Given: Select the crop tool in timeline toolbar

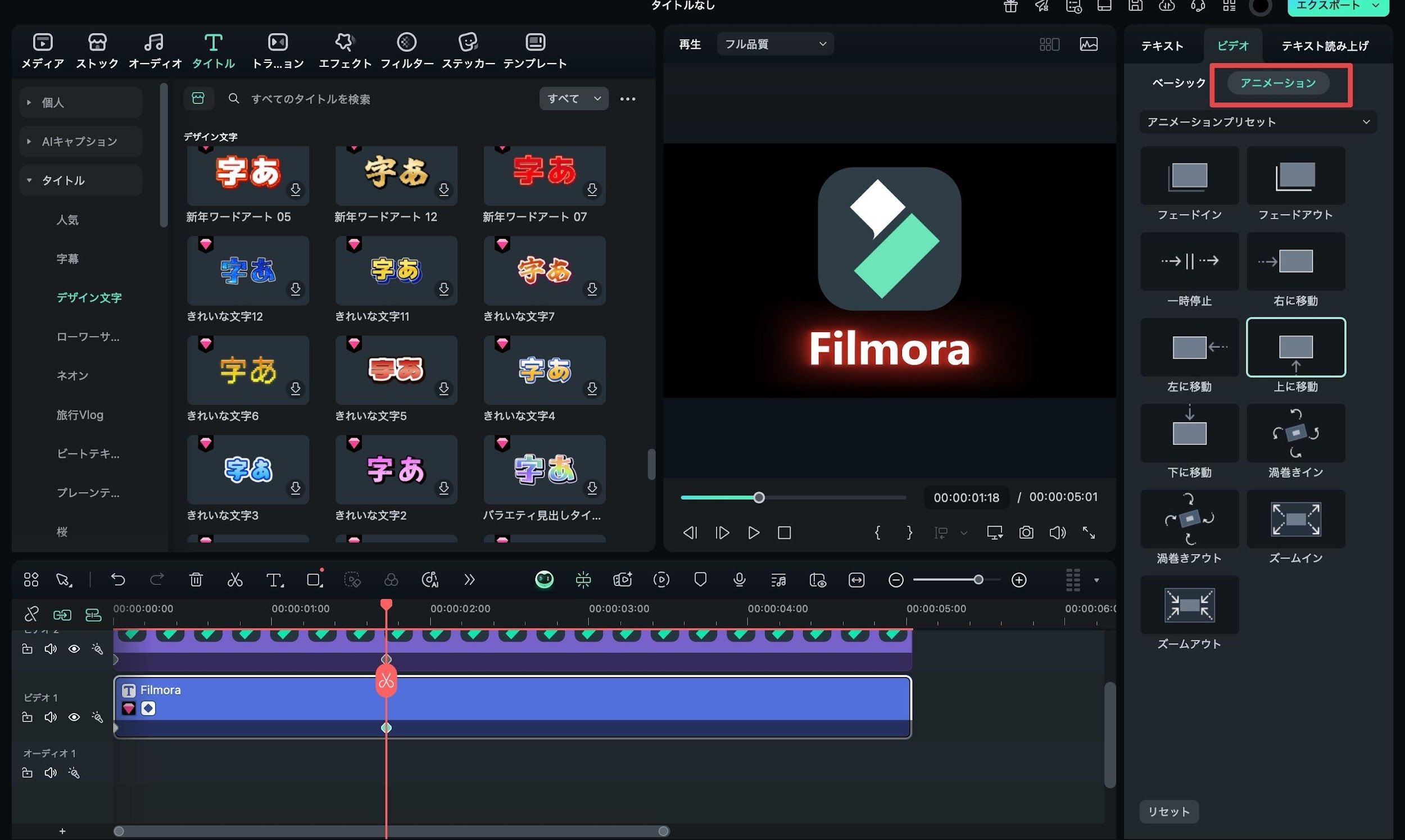Looking at the screenshot, I should pos(314,580).
